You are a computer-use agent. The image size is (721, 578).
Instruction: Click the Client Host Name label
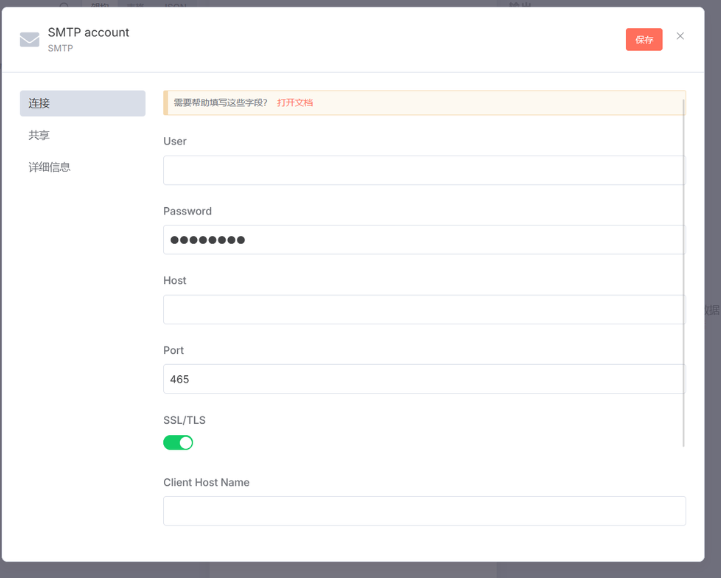(x=206, y=482)
